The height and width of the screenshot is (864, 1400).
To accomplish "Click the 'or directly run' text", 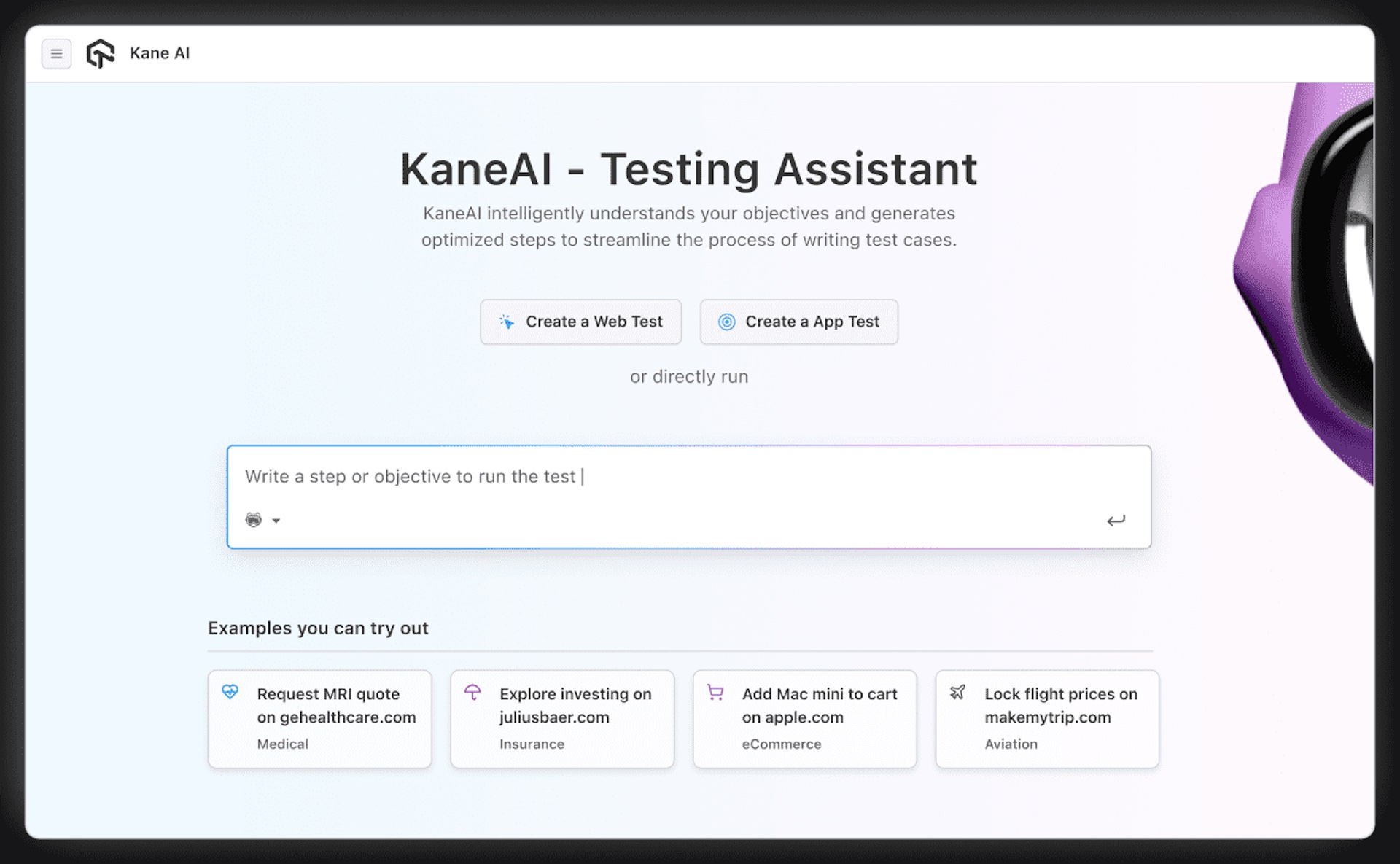I will 689,377.
